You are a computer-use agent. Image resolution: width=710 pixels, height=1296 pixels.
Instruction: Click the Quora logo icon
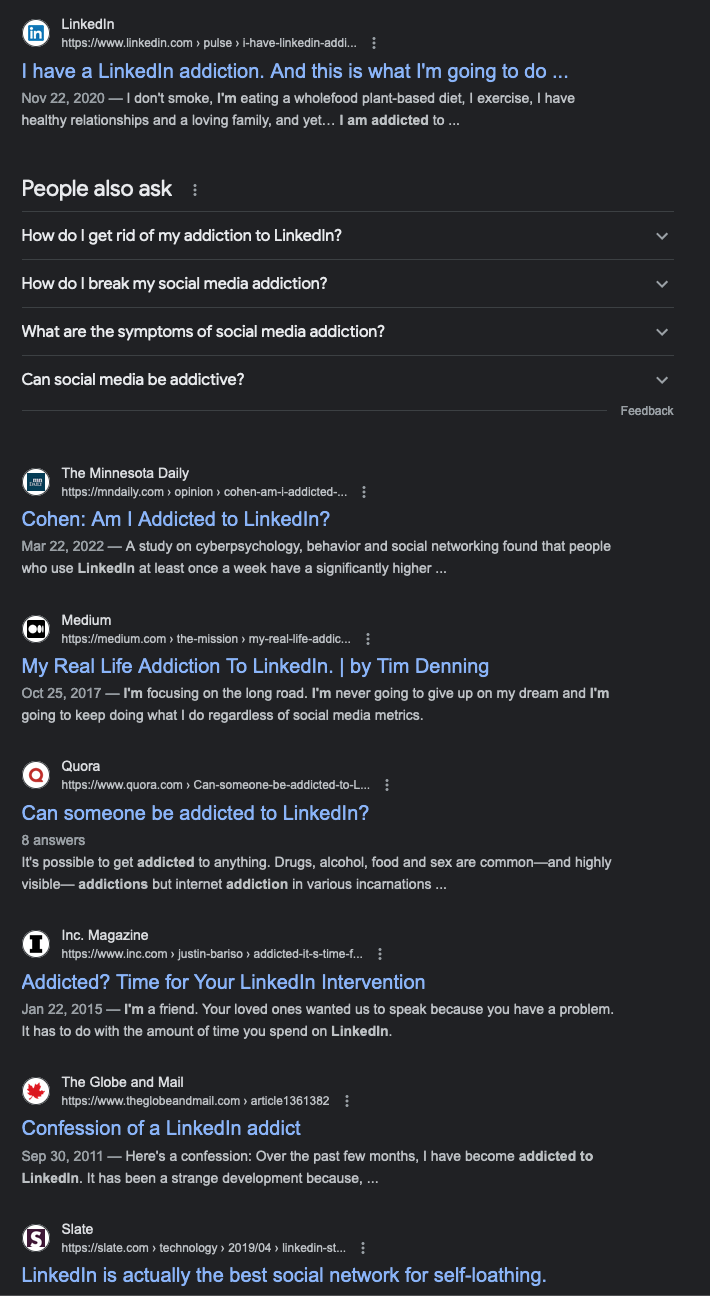[x=36, y=775]
